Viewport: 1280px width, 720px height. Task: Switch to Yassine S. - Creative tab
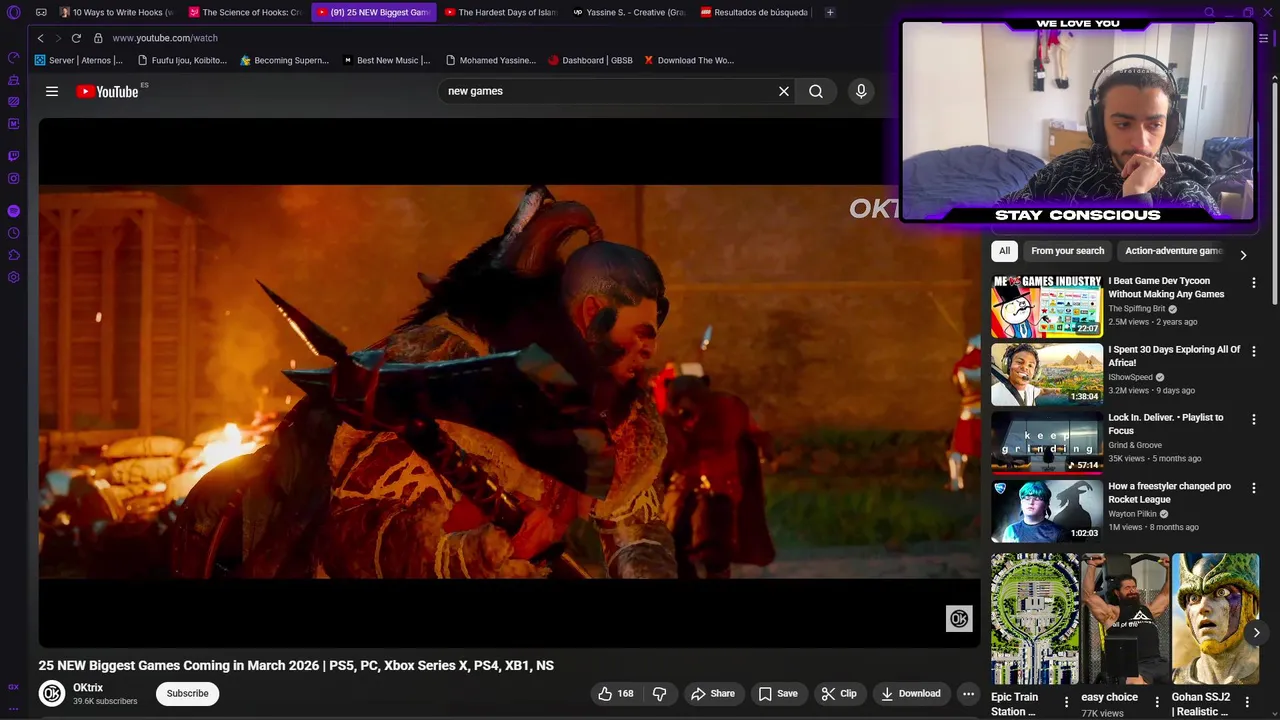628,12
